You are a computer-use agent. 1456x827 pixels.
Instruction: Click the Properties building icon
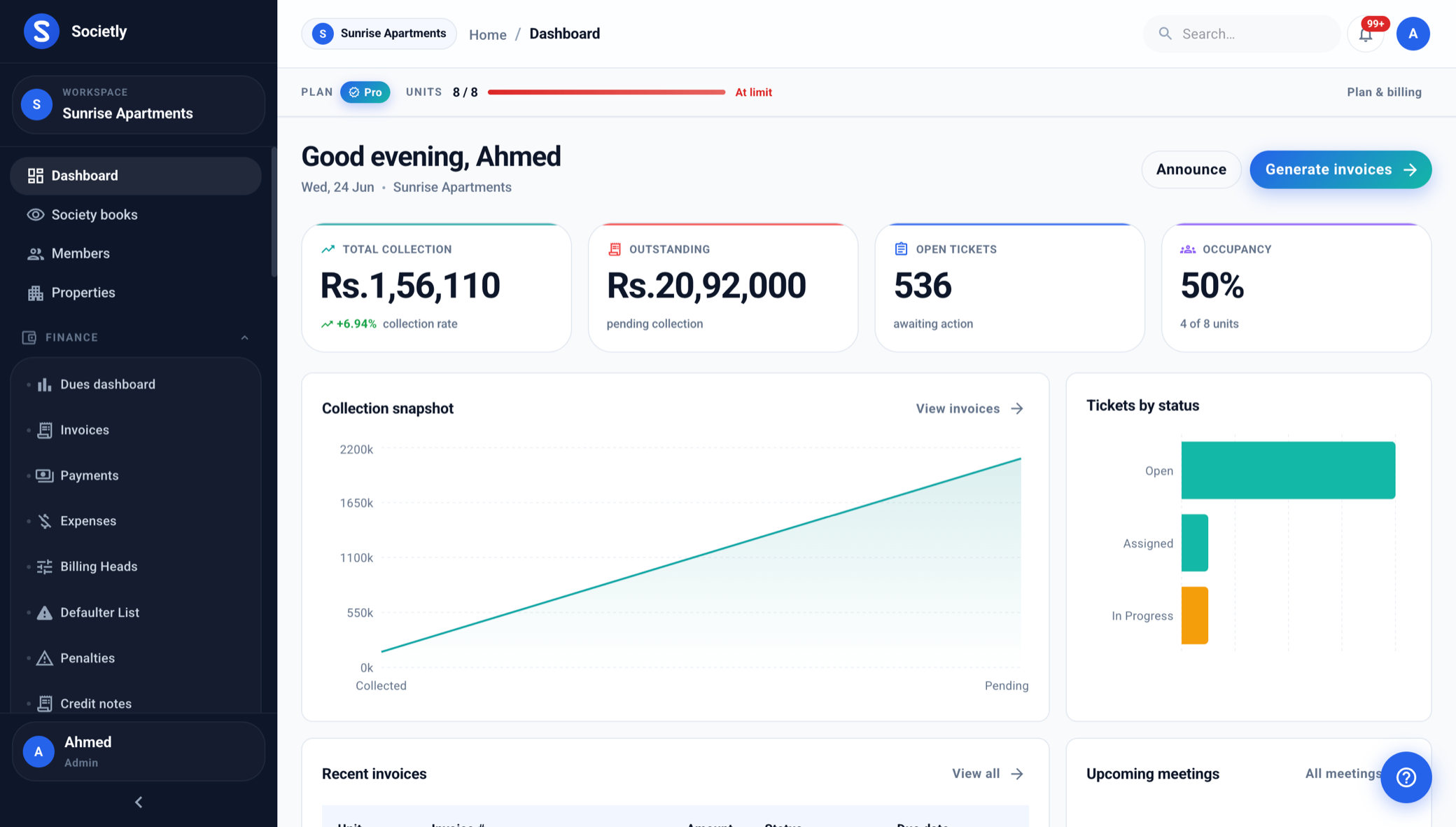pos(36,293)
